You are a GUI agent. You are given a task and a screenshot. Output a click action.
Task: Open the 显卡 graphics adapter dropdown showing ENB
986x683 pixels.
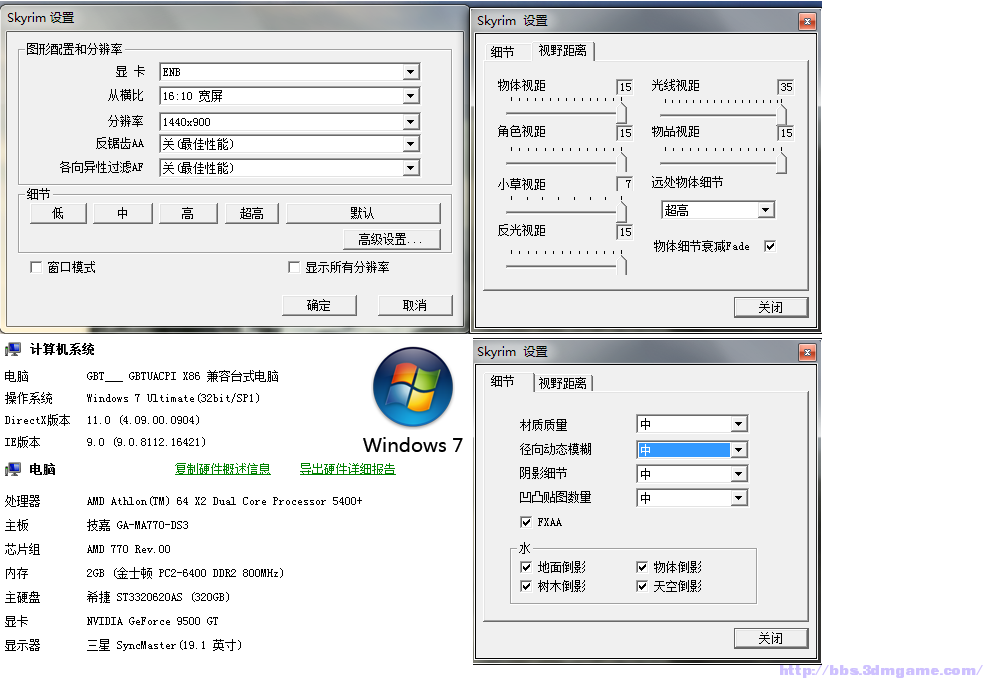coord(289,72)
